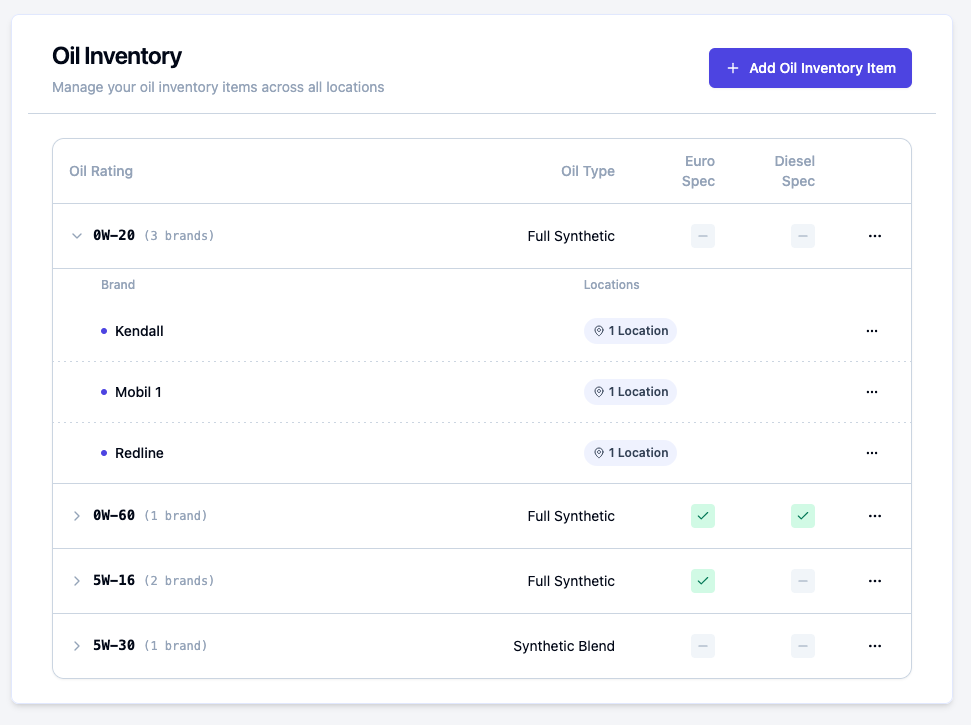Open the three-dot menu for Mobil 1
The height and width of the screenshot is (725, 971).
[x=872, y=392]
